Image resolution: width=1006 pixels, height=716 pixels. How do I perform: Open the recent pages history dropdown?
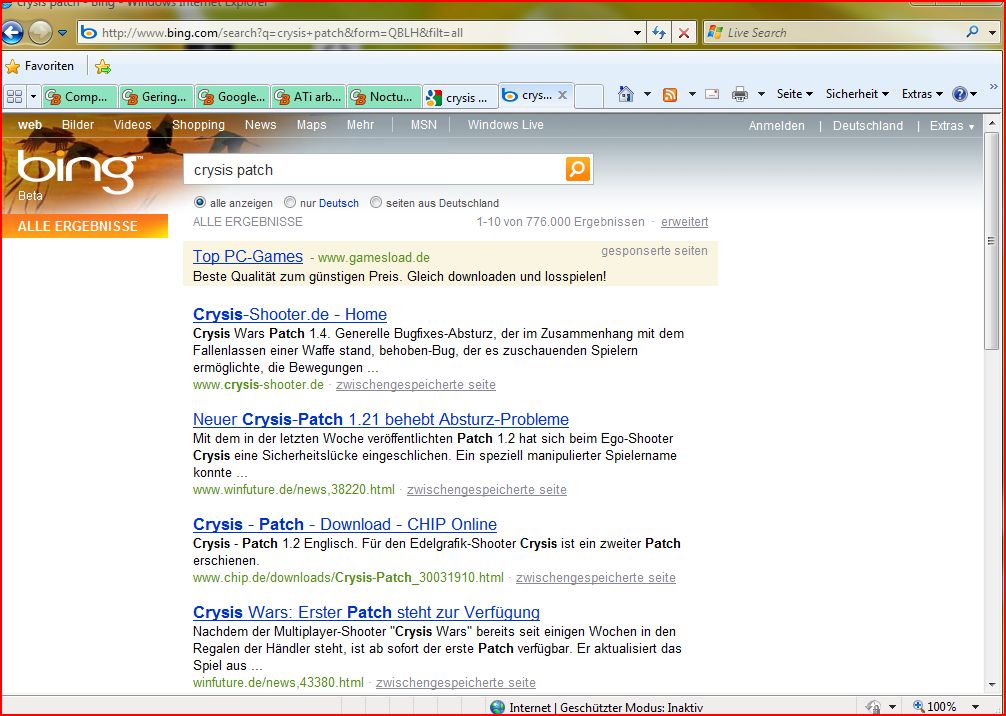62,33
